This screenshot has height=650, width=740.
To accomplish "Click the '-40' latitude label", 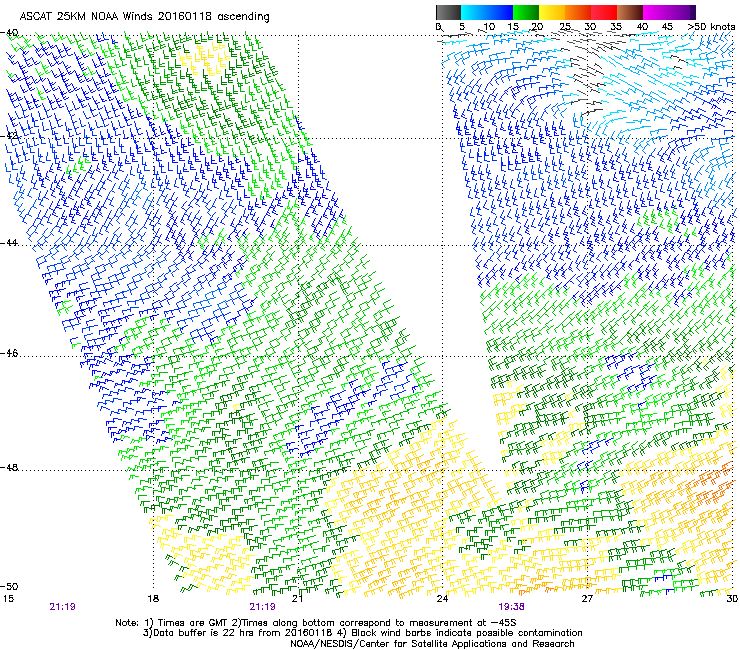I will pos(9,33).
